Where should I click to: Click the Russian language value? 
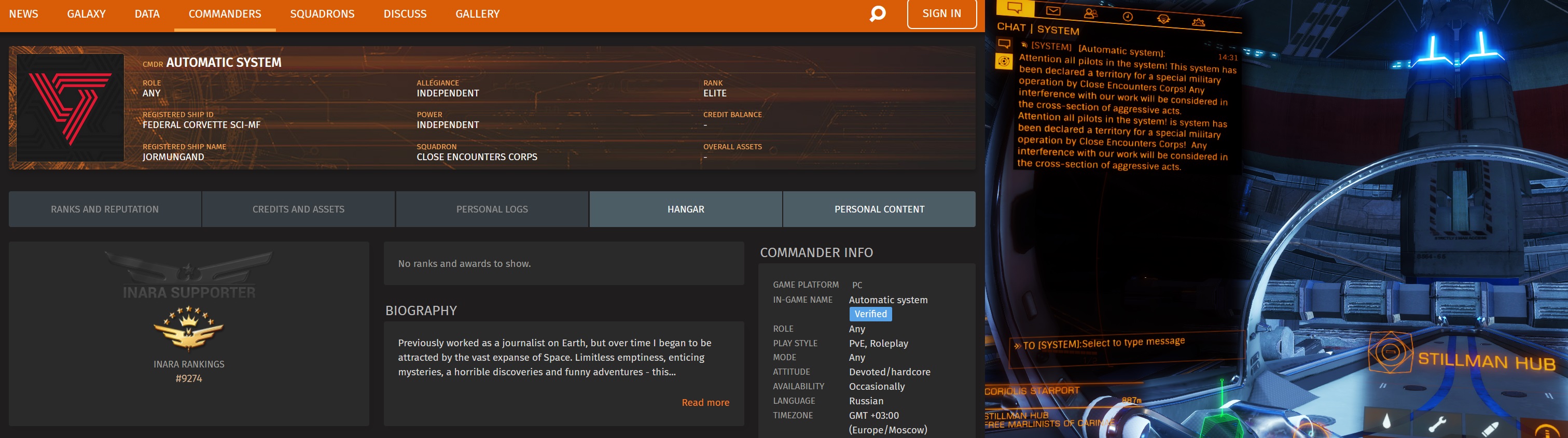[x=866, y=401]
